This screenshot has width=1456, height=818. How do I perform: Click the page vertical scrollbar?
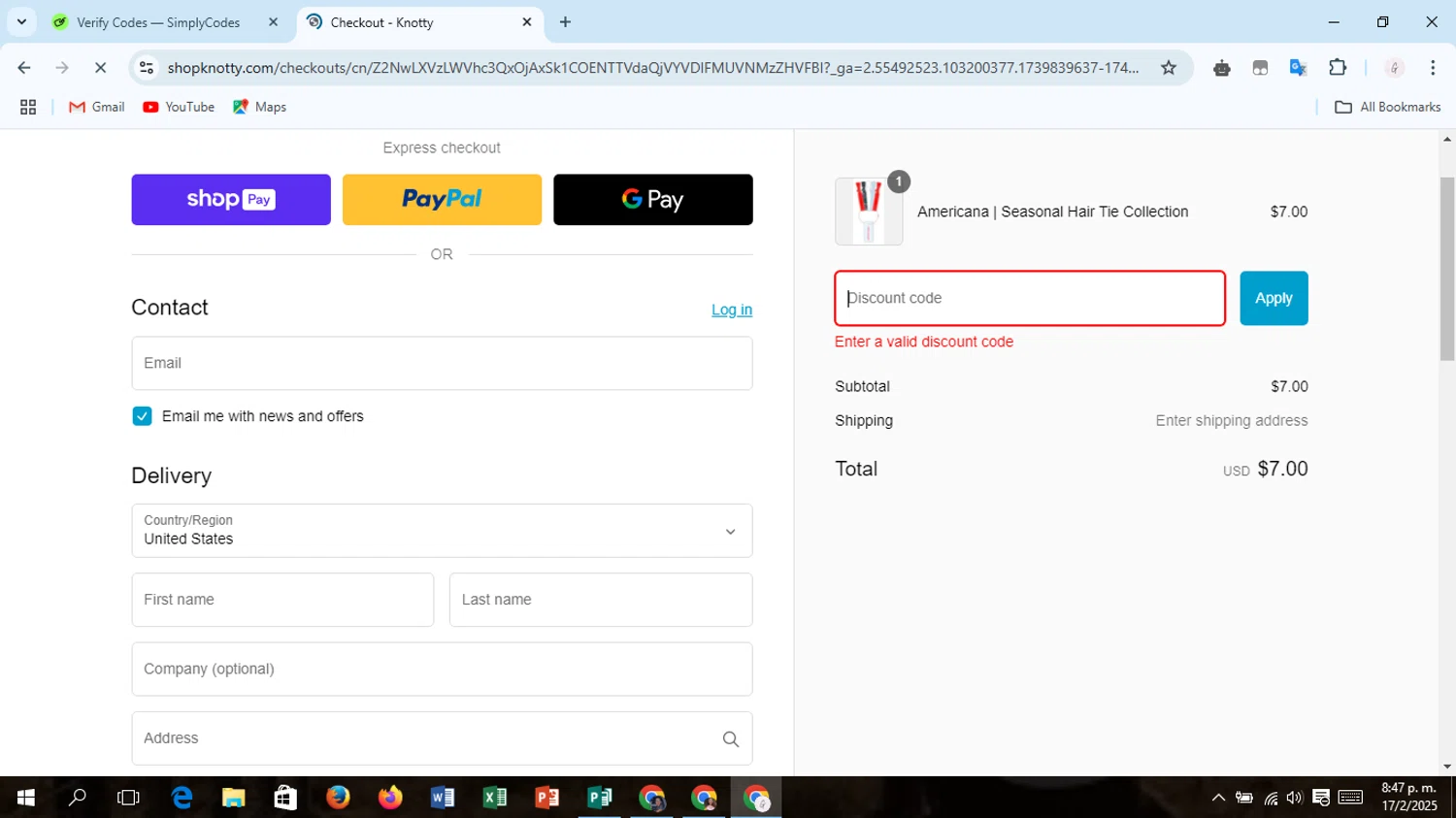pyautogui.click(x=1447, y=269)
